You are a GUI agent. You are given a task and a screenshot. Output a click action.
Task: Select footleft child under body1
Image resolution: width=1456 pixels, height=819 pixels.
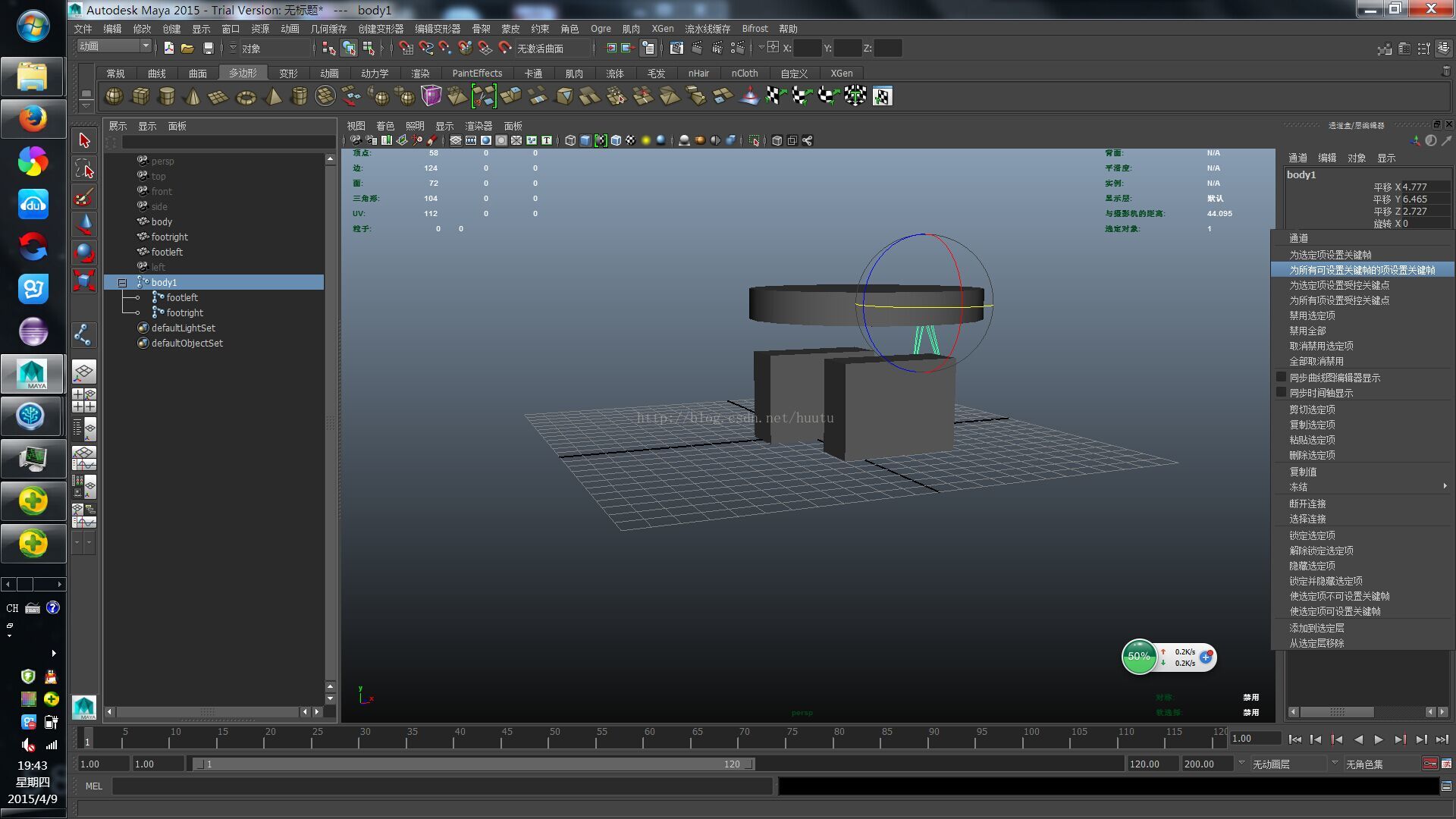pos(182,297)
